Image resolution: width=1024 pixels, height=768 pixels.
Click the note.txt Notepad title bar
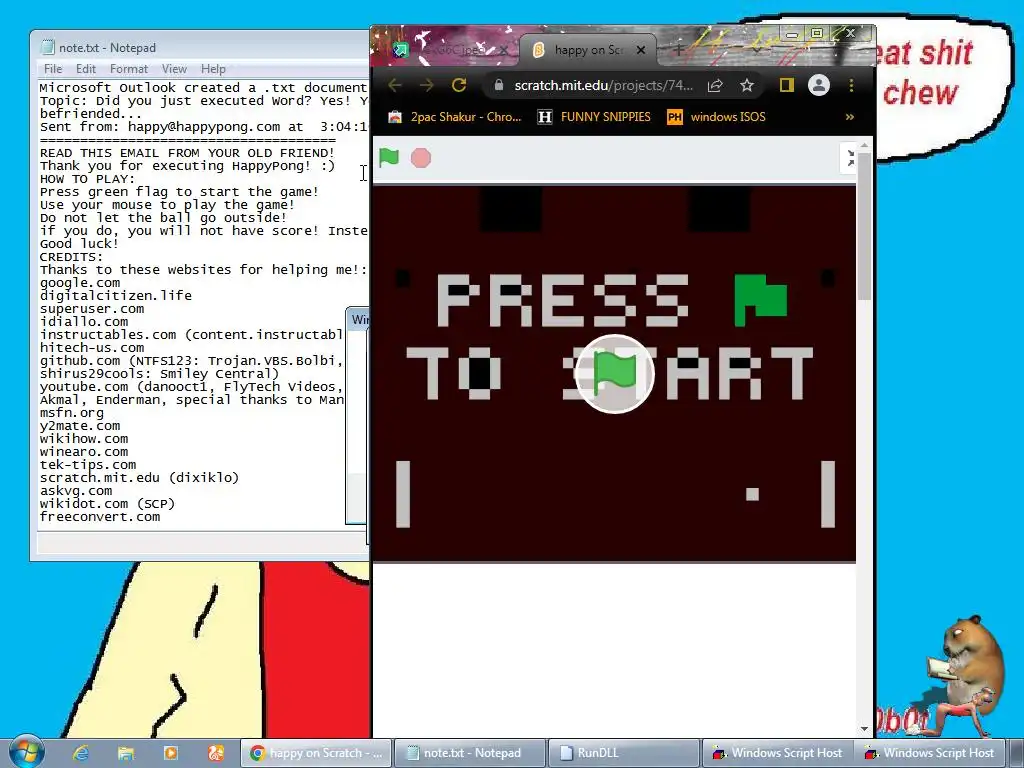199,47
